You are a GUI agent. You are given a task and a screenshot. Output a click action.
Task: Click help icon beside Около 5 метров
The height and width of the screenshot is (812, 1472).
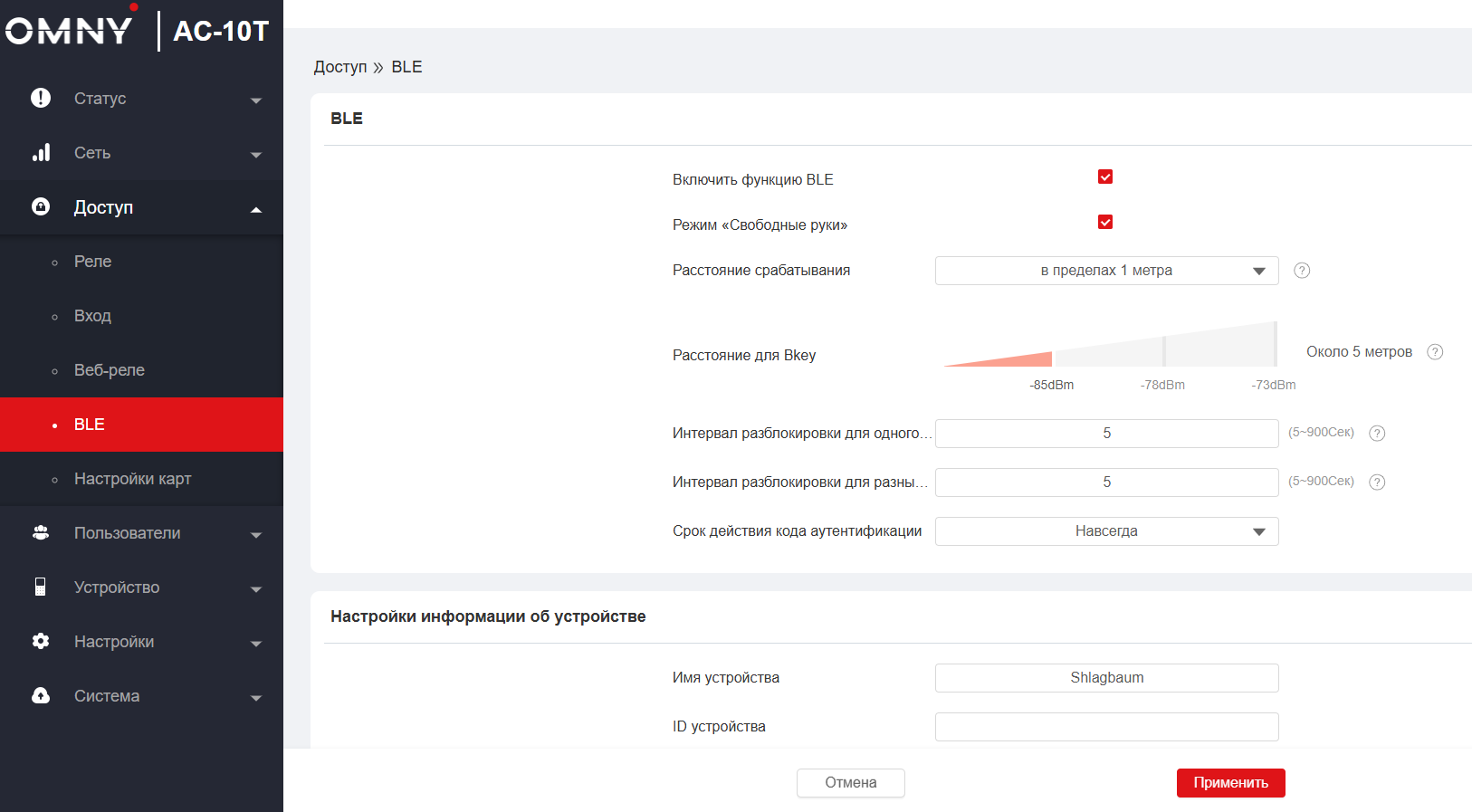click(1435, 352)
